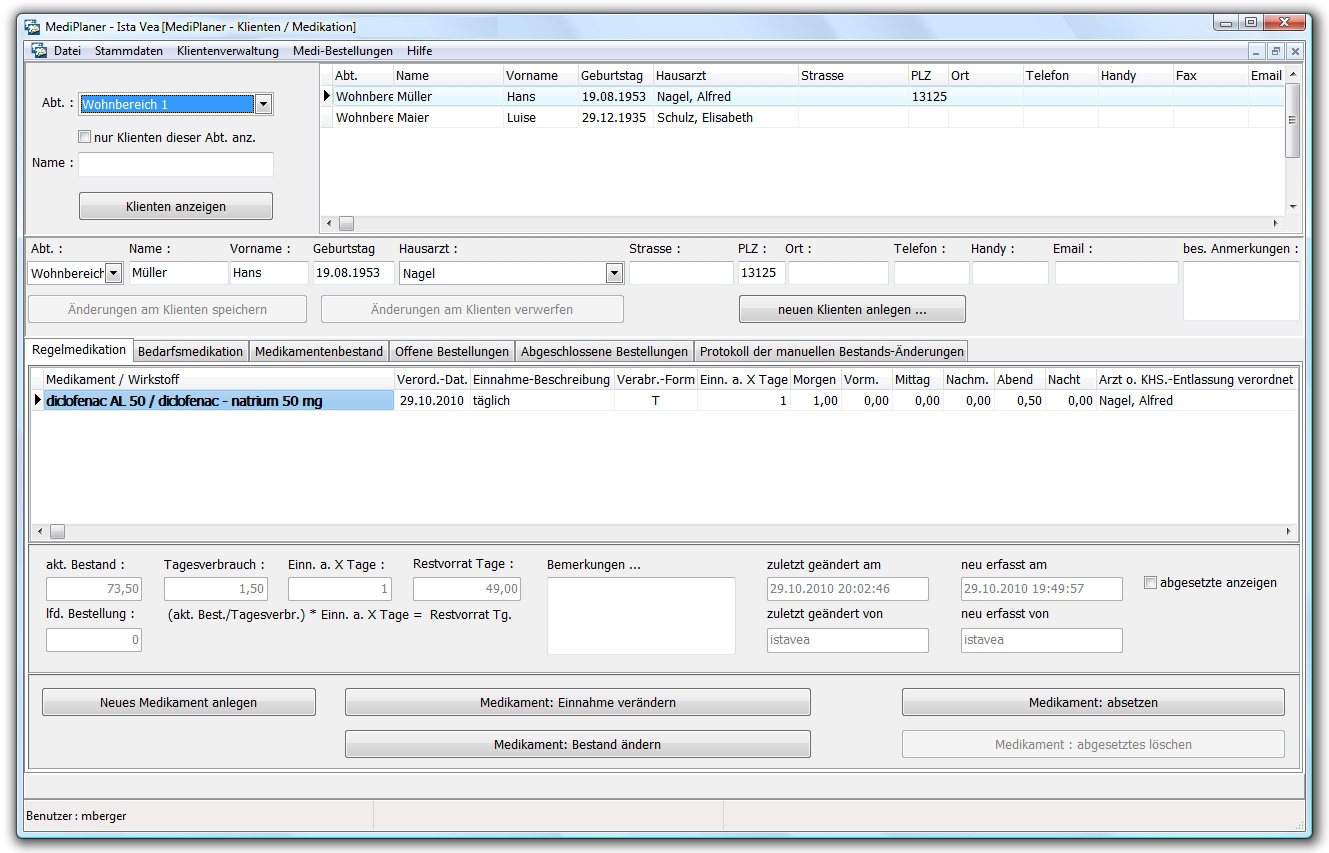Switch to the Bedarfsmedikation tab
The image size is (1329, 853).
pyautogui.click(x=190, y=351)
